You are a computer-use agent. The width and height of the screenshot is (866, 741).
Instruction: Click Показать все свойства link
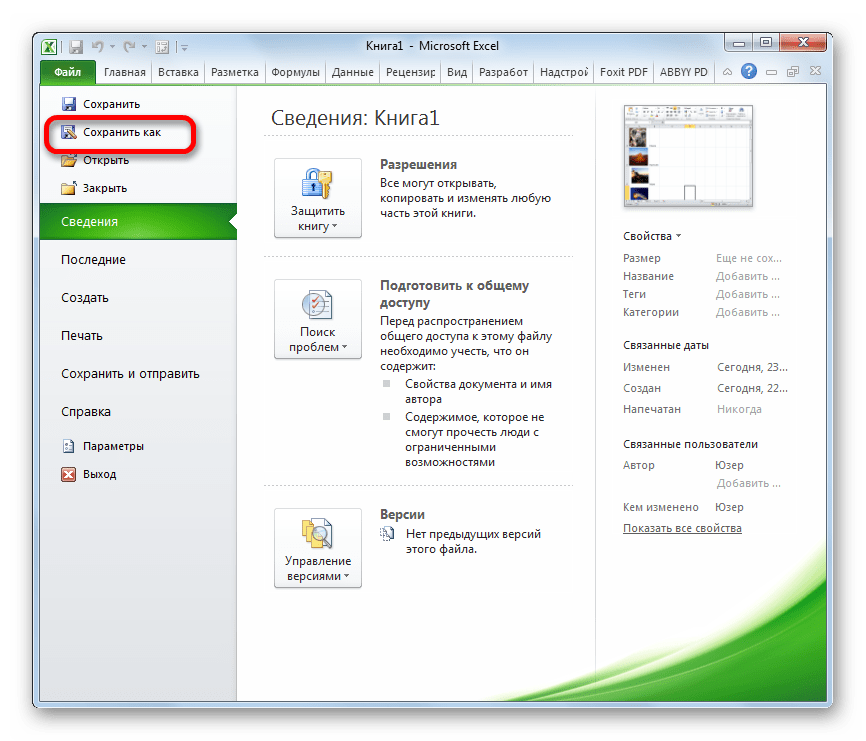pos(682,528)
